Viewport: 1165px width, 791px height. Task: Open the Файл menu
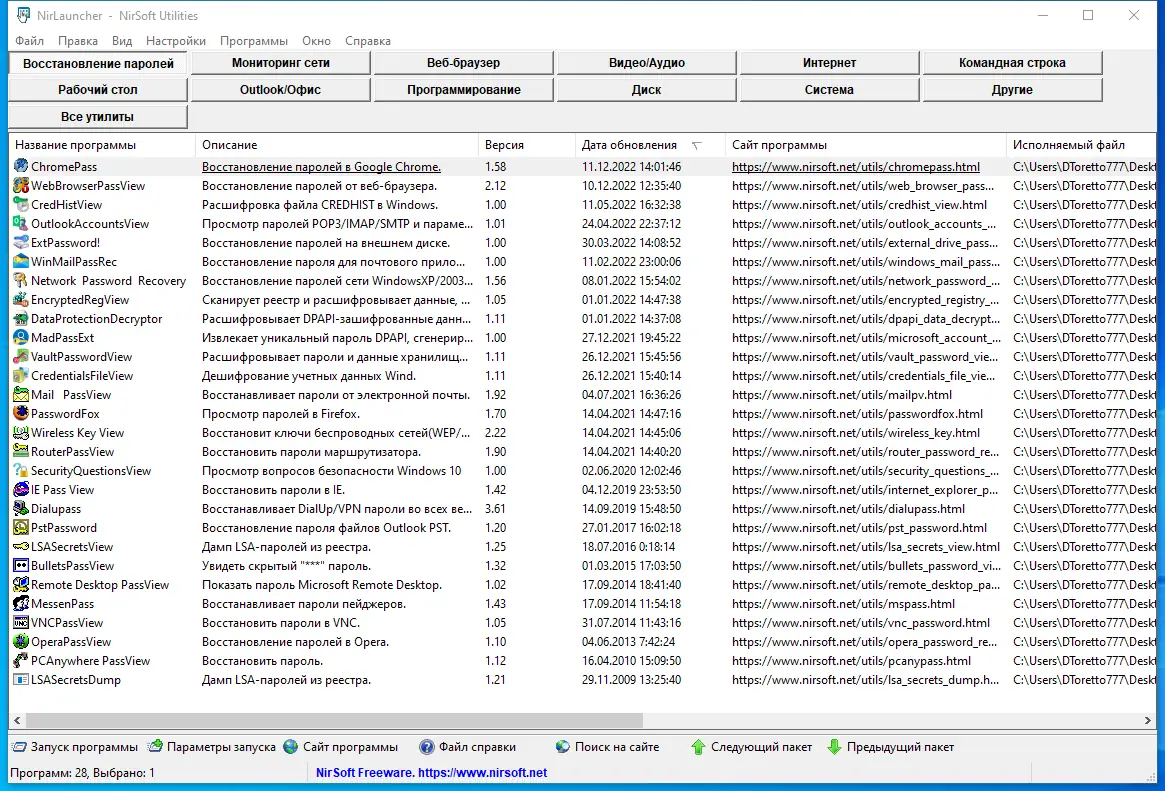pos(29,41)
